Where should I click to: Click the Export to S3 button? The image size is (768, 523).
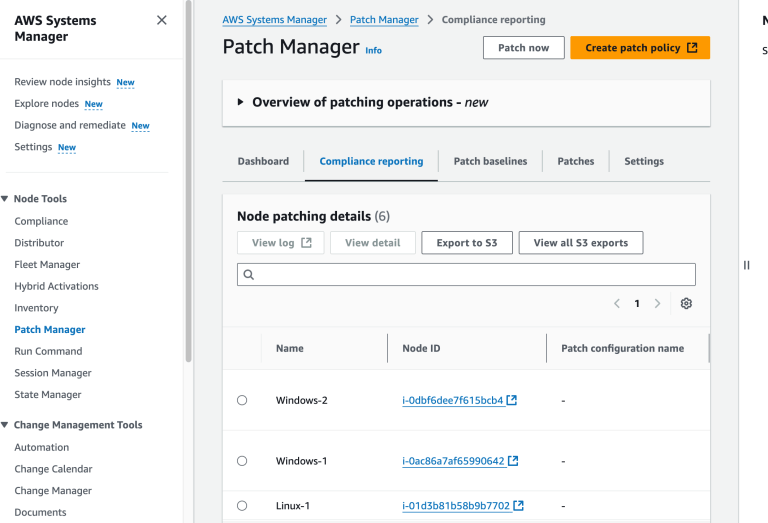click(467, 243)
